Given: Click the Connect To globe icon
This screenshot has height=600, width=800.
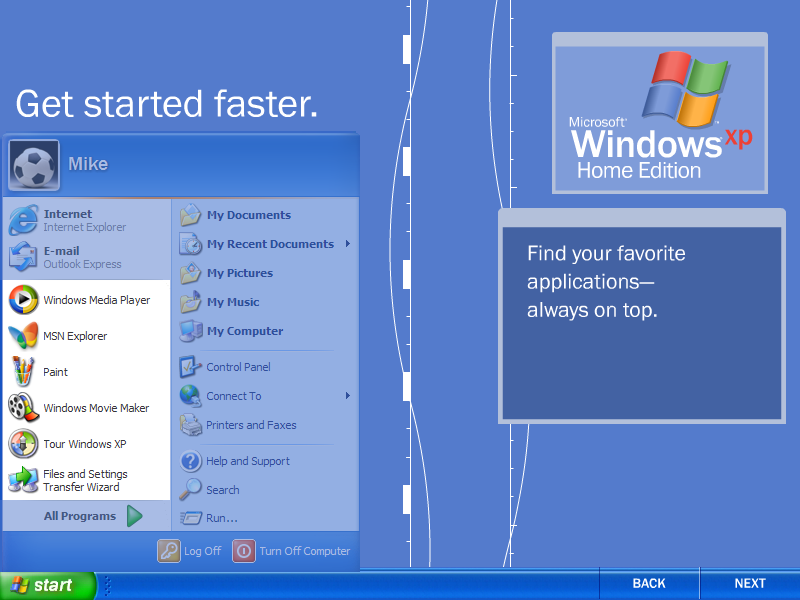Looking at the screenshot, I should click(x=190, y=396).
